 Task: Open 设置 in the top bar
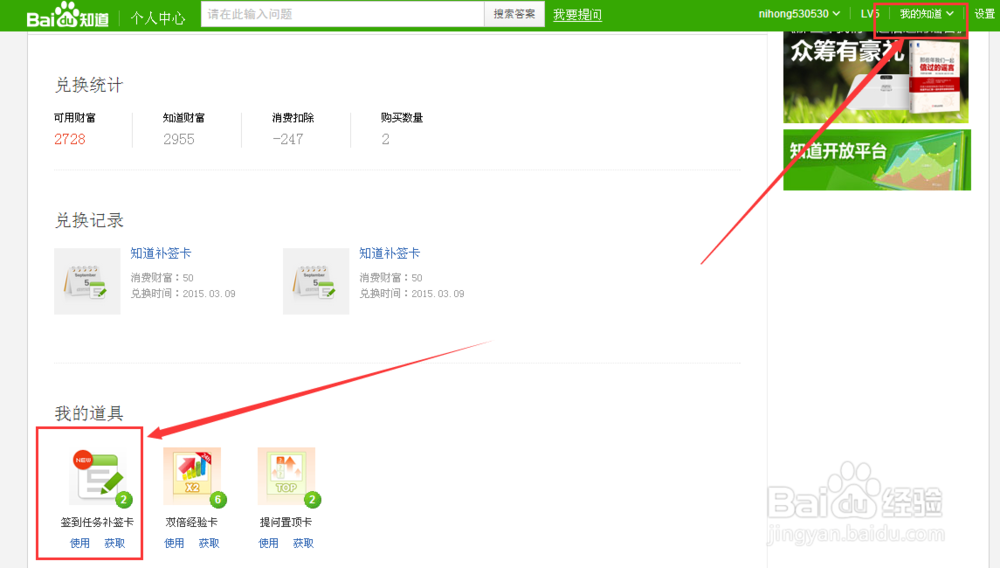(984, 13)
